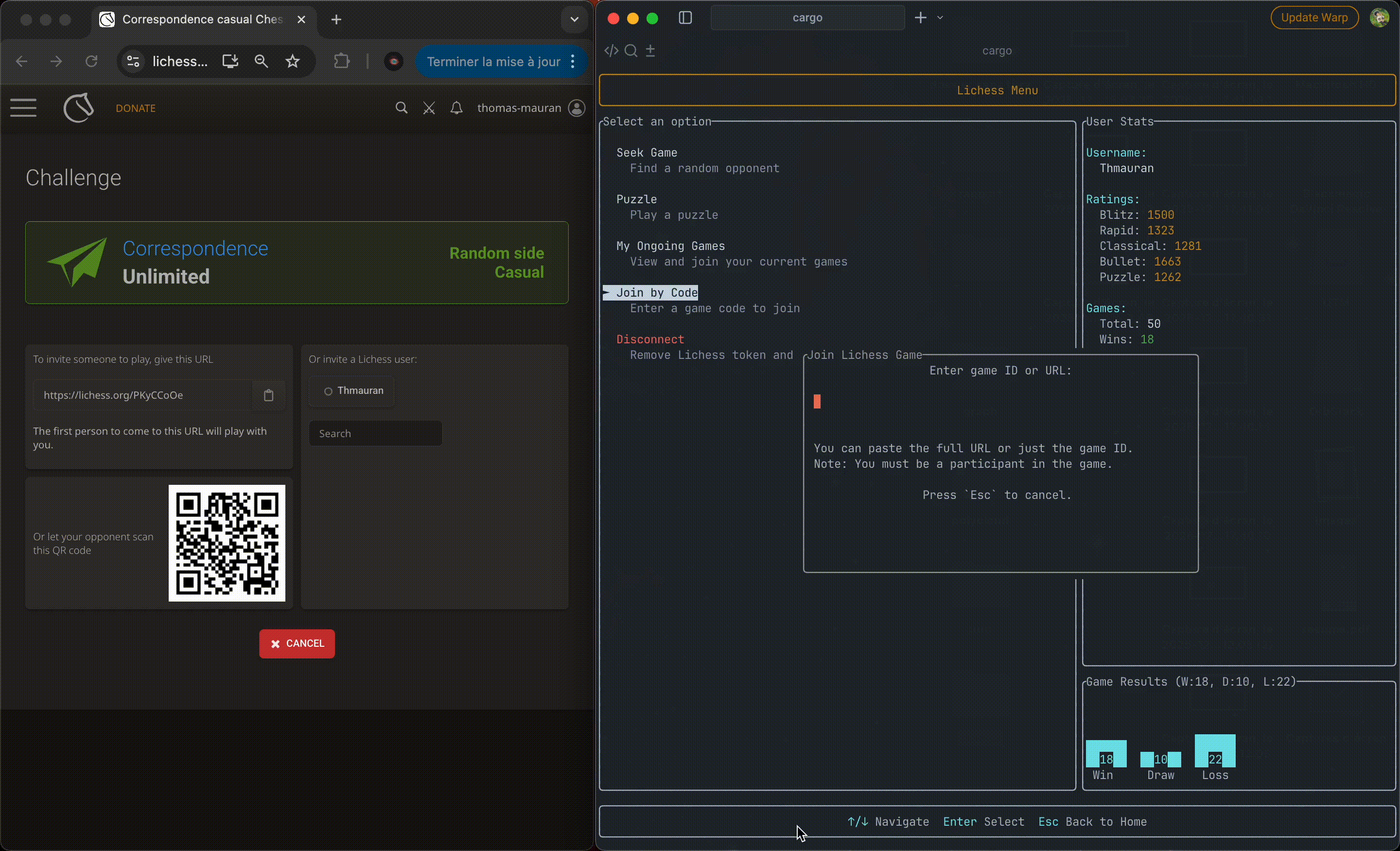The height and width of the screenshot is (851, 1400).
Task: Click the zoom-out magnifier in the address bar
Action: (x=260, y=61)
